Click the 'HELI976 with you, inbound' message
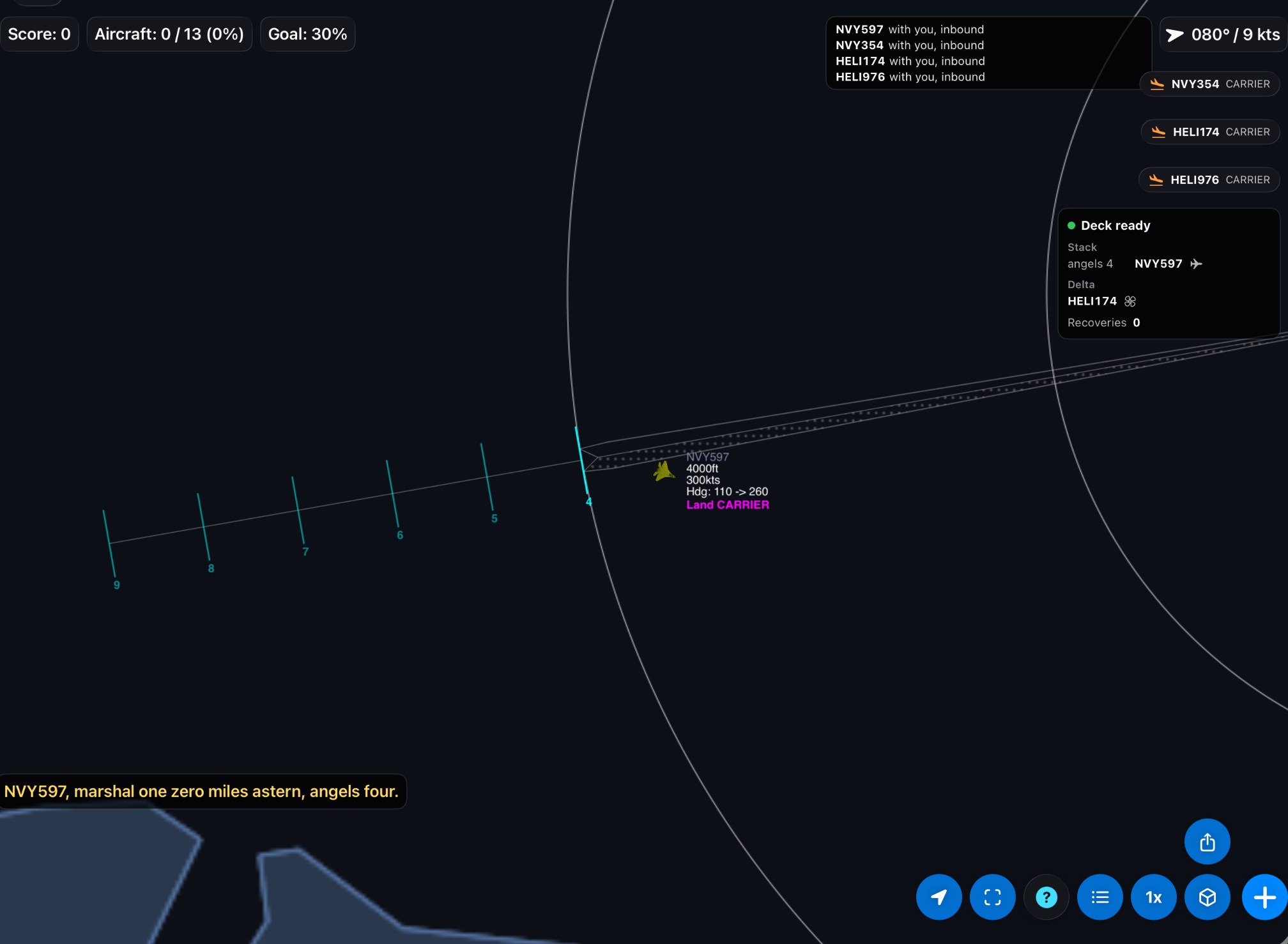The width and height of the screenshot is (1288, 944). [x=910, y=77]
